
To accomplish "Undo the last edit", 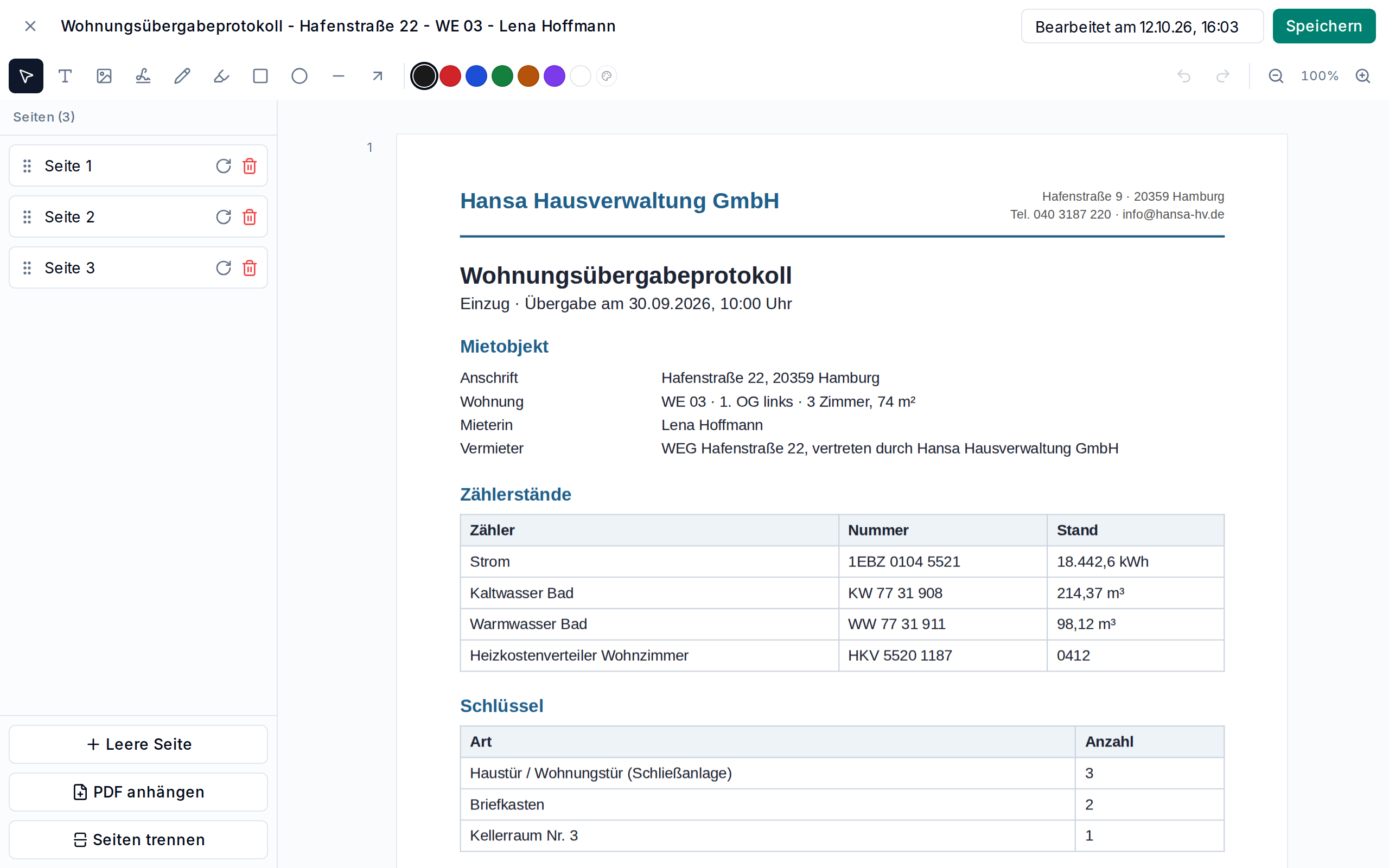I will coord(1183,76).
